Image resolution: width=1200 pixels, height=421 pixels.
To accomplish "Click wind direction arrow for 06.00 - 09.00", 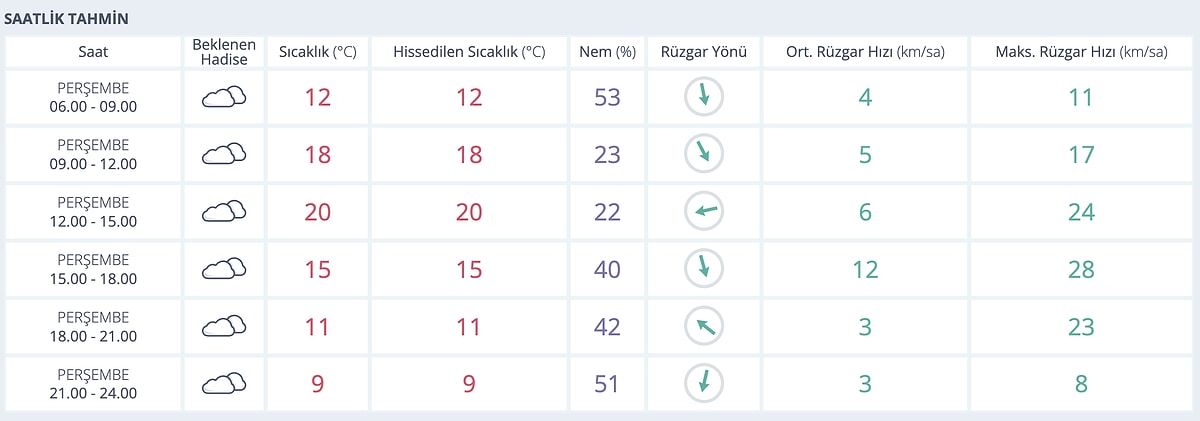I will pyautogui.click(x=704, y=97).
